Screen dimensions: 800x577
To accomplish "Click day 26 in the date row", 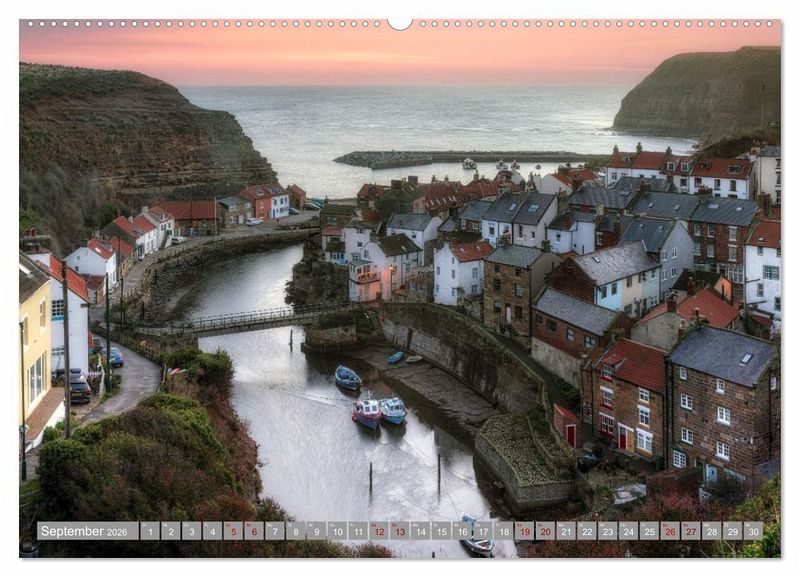I will click(670, 531).
